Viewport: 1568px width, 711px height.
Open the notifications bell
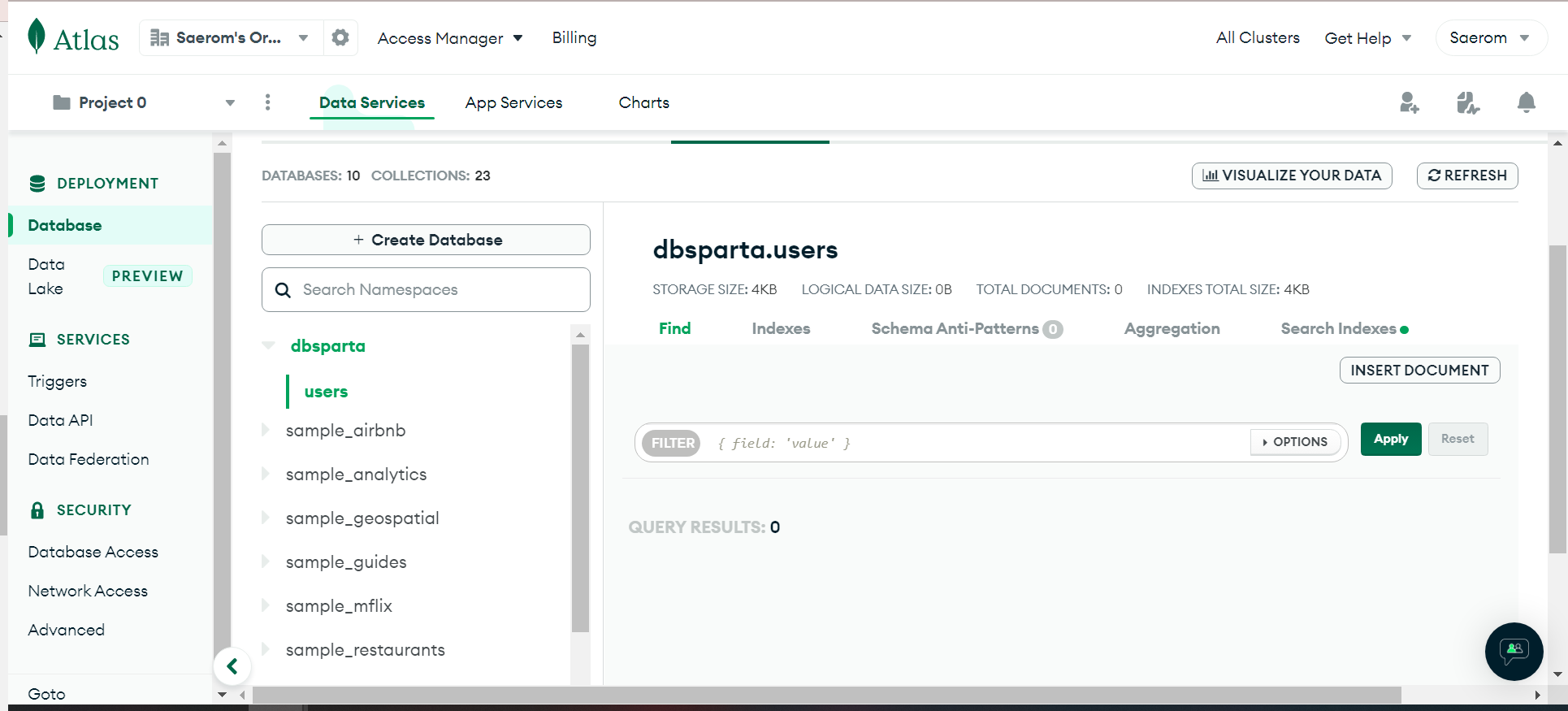1527,102
